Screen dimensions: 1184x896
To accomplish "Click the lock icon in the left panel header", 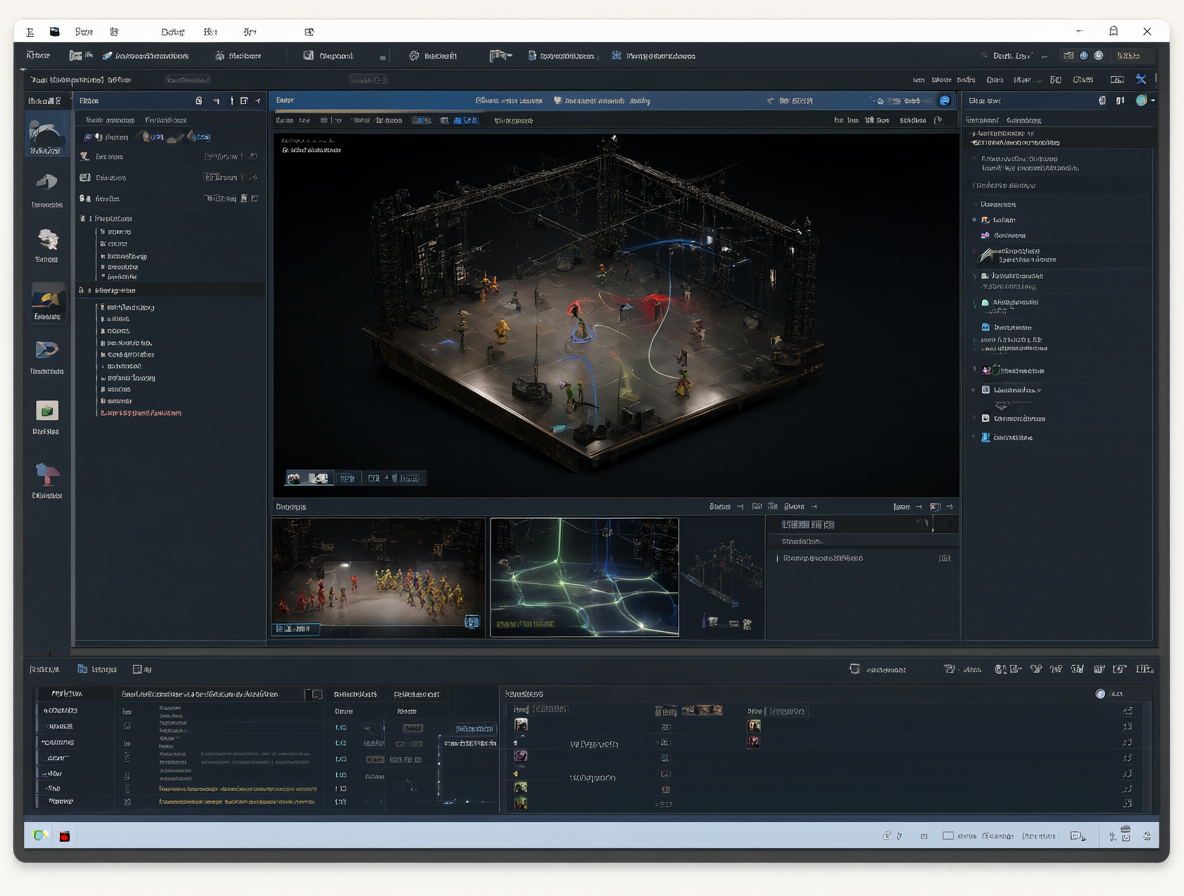I will [199, 100].
